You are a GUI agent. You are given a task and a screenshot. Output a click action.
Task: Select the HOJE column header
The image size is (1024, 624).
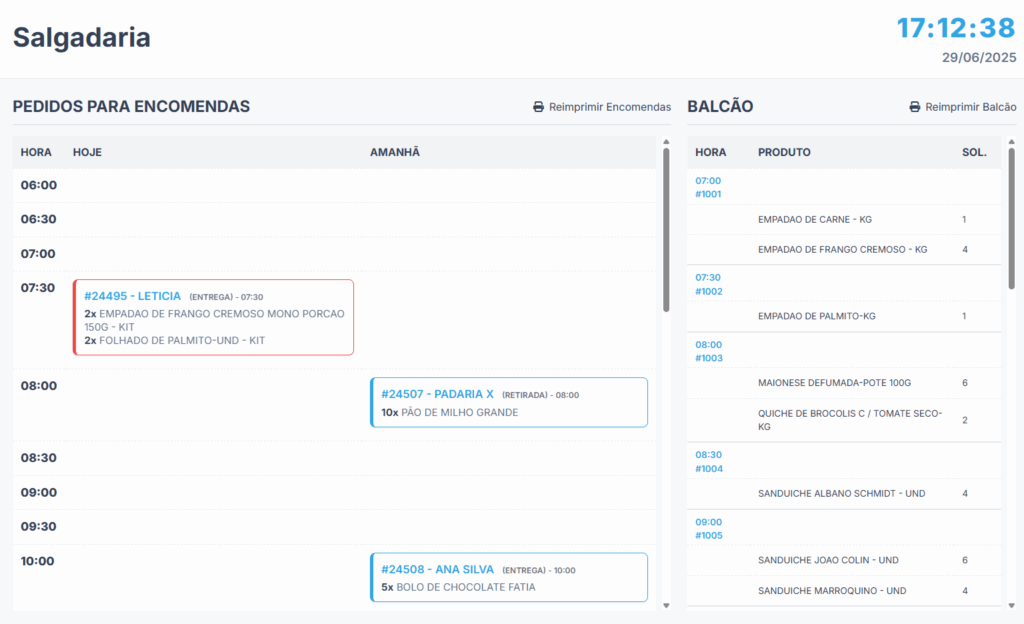point(87,152)
